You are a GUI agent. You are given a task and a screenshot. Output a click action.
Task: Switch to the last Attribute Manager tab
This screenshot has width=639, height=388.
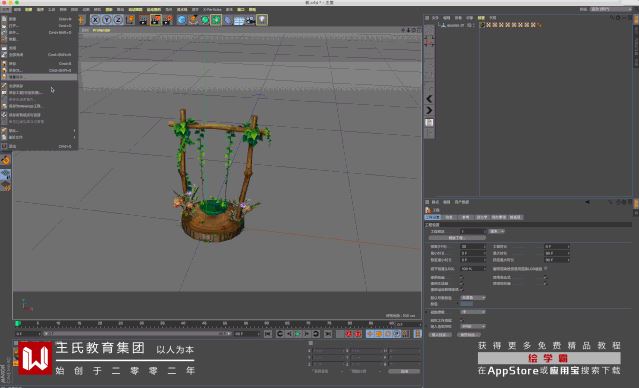tap(515, 217)
